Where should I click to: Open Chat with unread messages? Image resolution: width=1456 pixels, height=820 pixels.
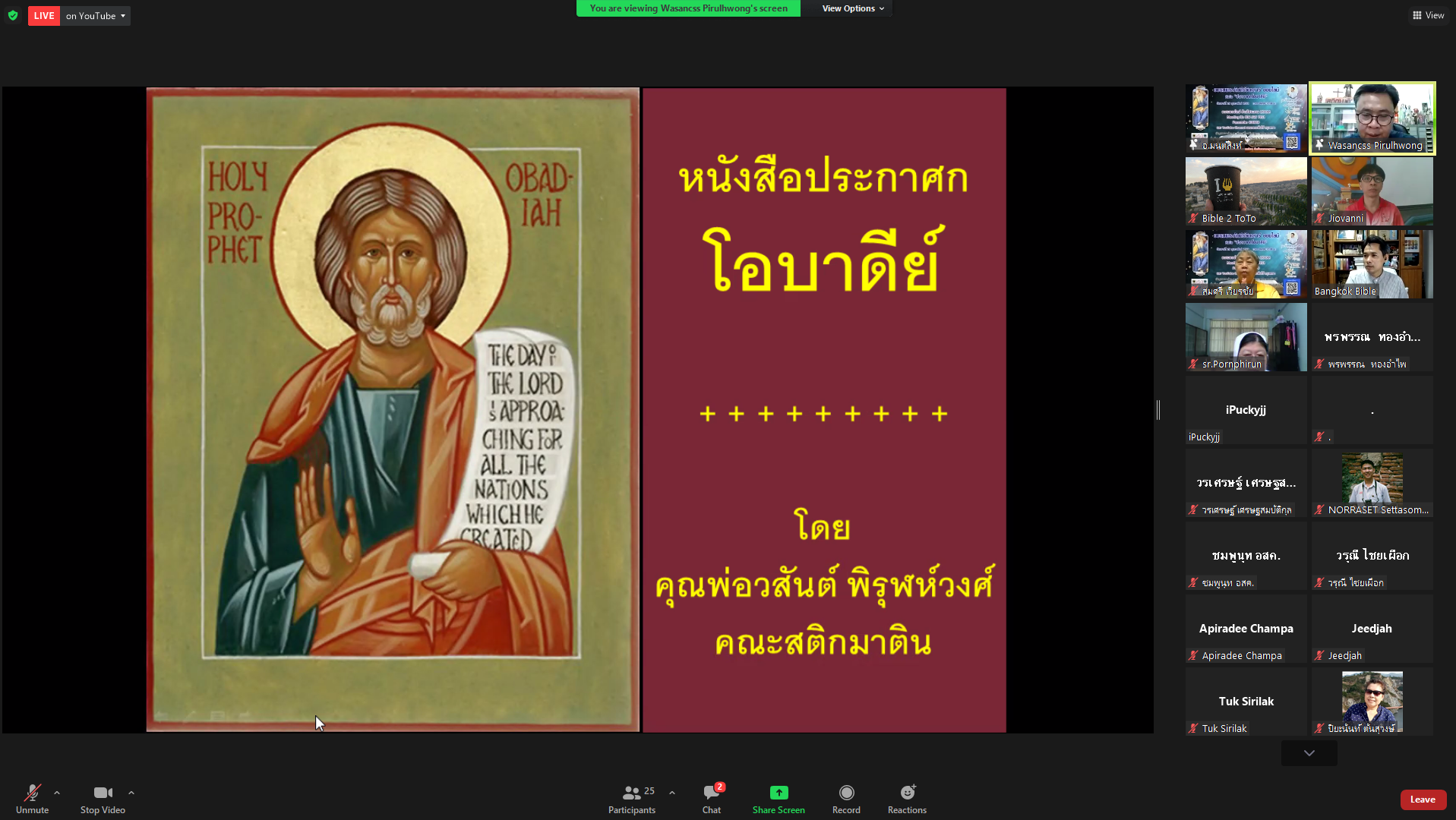click(x=712, y=799)
